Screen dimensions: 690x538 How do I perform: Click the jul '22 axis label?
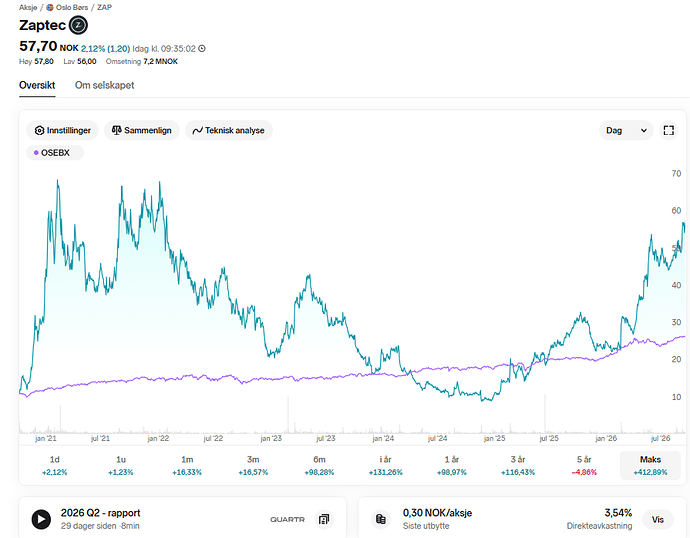[x=213, y=439]
